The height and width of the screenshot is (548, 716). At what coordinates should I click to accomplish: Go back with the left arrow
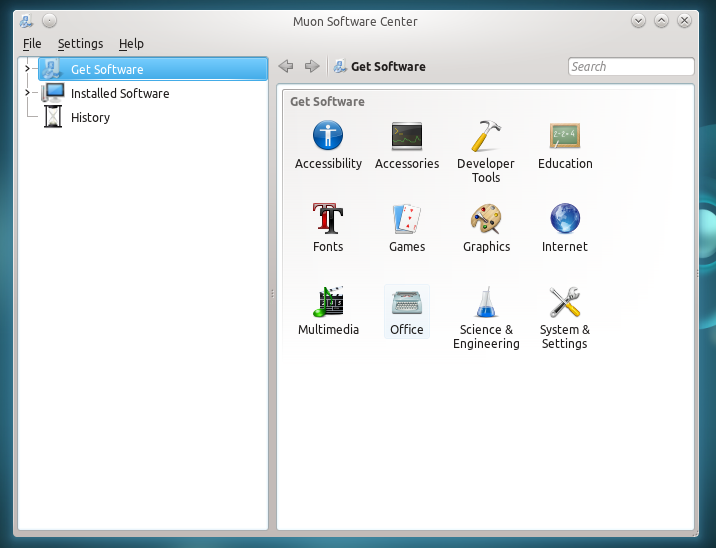tap(286, 66)
